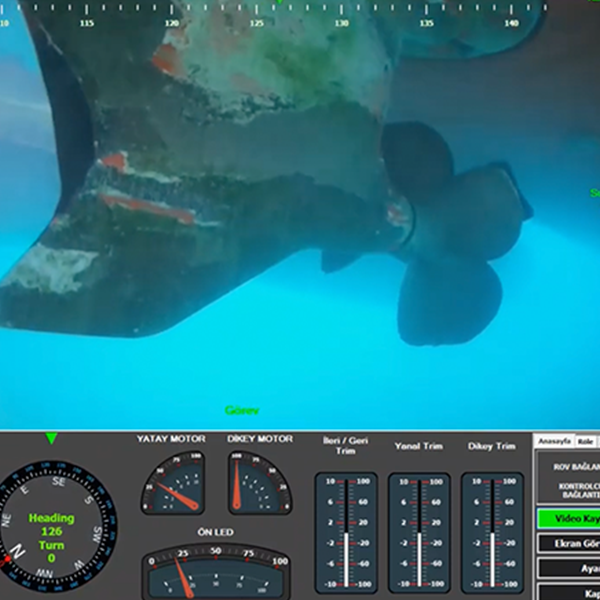Toggle the green Video Kayıt button
600x600 pixels.
pyautogui.click(x=571, y=519)
